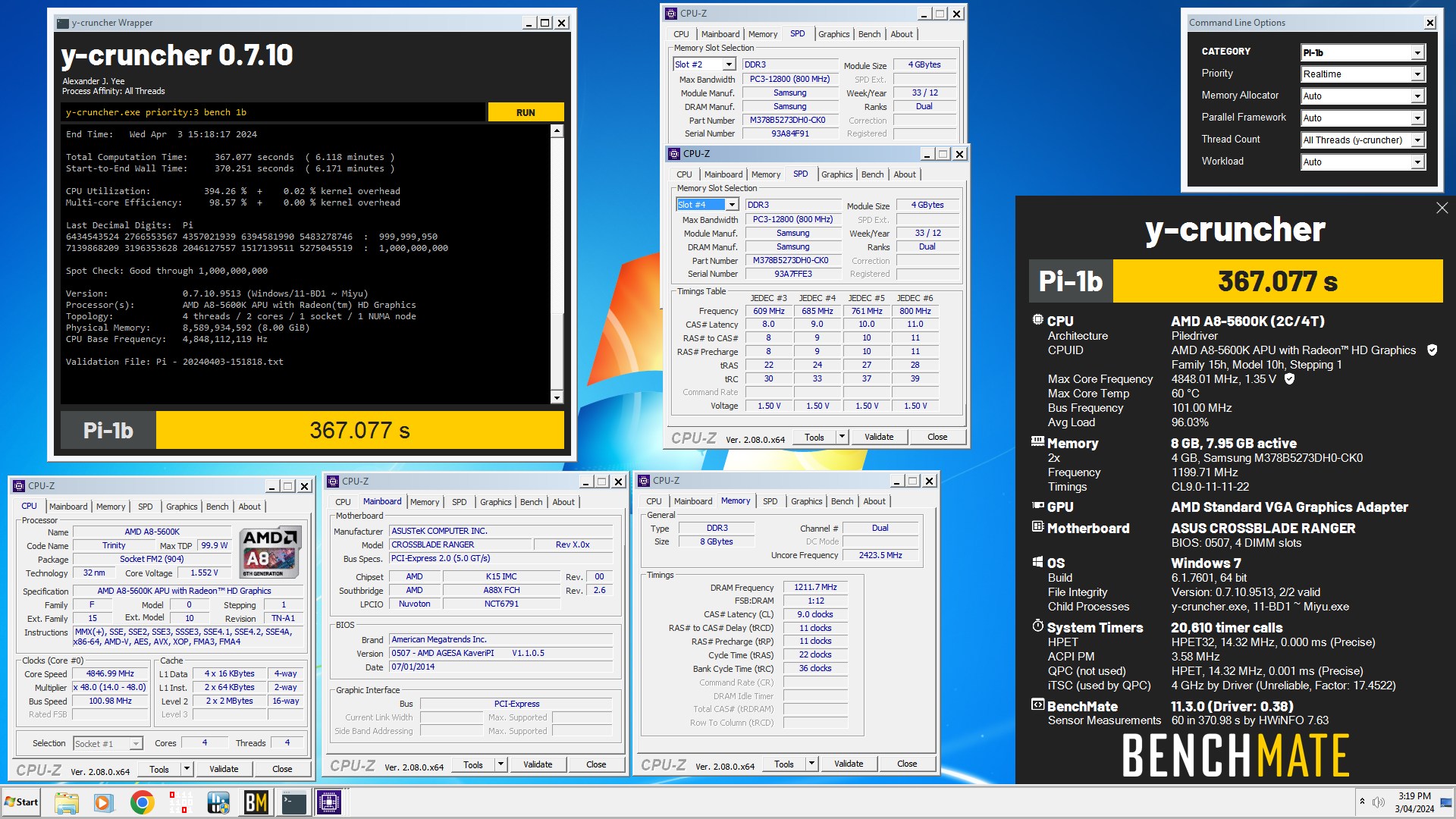Click Close button in CPU-Z Memory window
This screenshot has height=819, width=1456.
[x=907, y=764]
